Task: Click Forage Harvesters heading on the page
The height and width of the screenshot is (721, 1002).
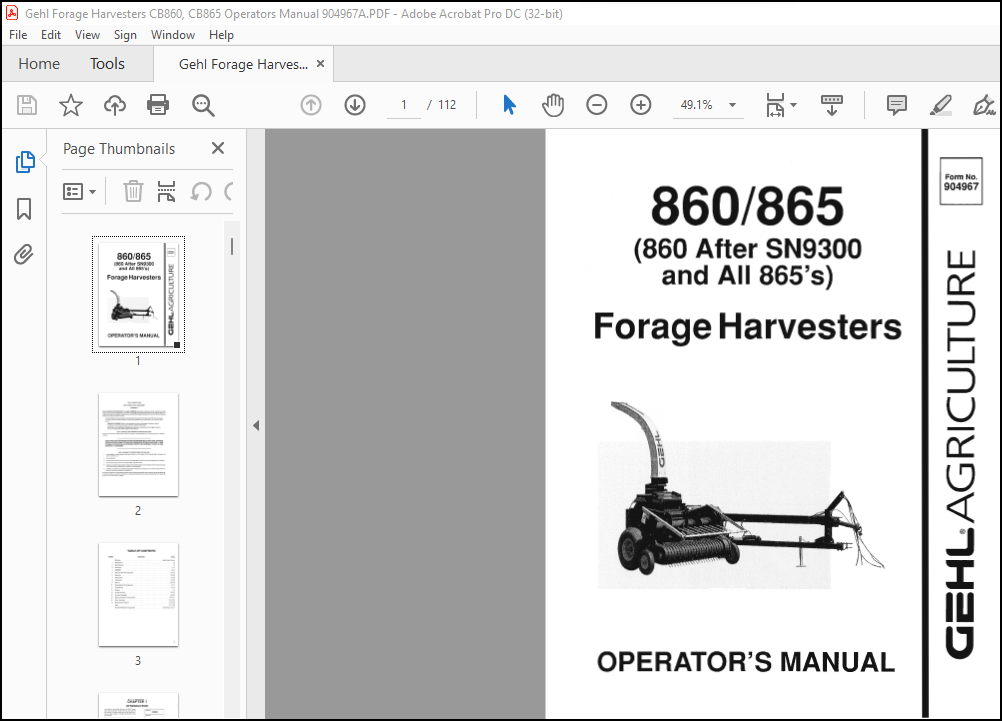Action: (747, 326)
